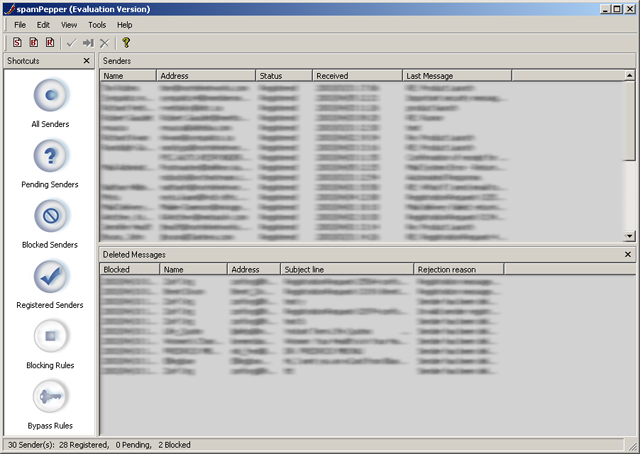Sort deleted messages by Subject line

347,269
